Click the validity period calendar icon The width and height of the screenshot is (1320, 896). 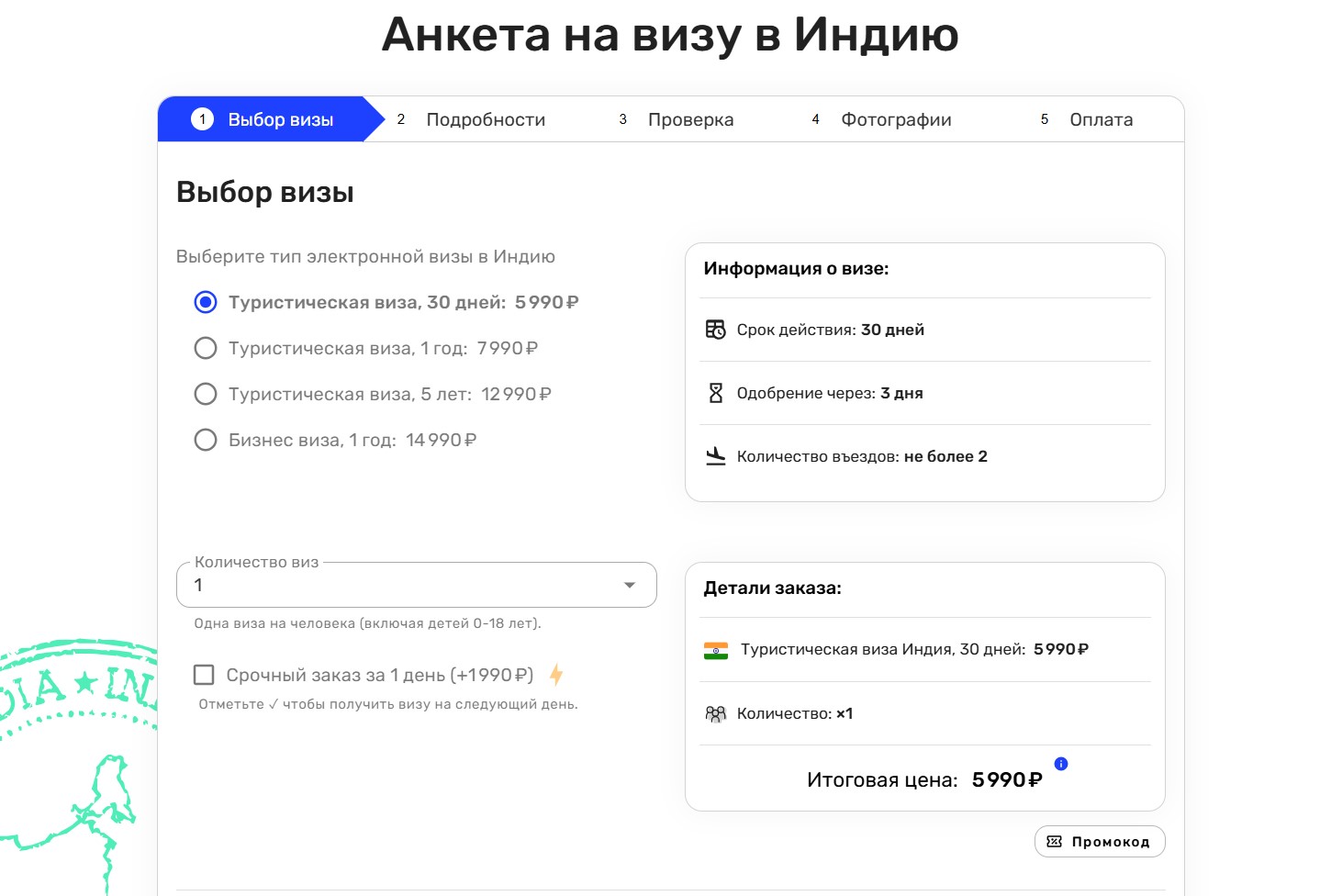click(x=715, y=330)
